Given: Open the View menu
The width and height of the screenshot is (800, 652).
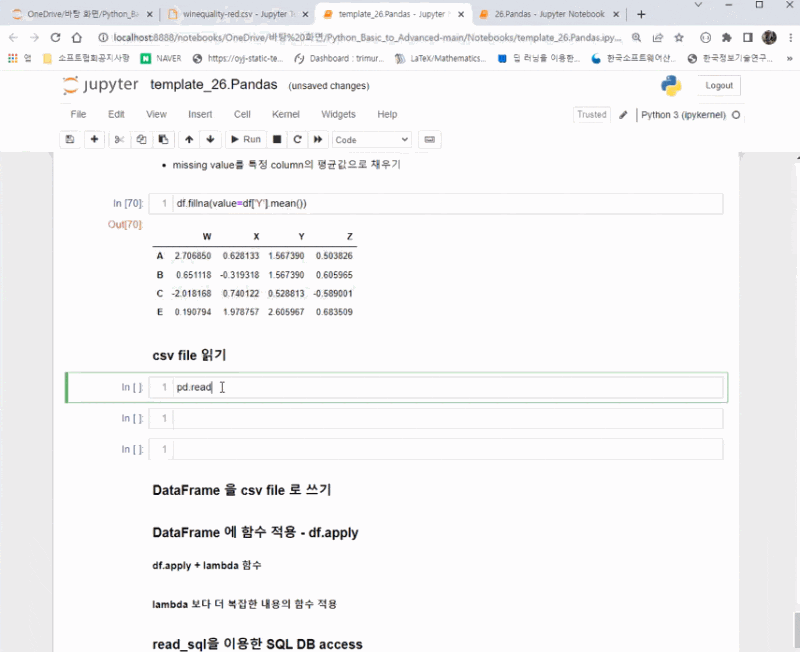Looking at the screenshot, I should [x=156, y=114].
